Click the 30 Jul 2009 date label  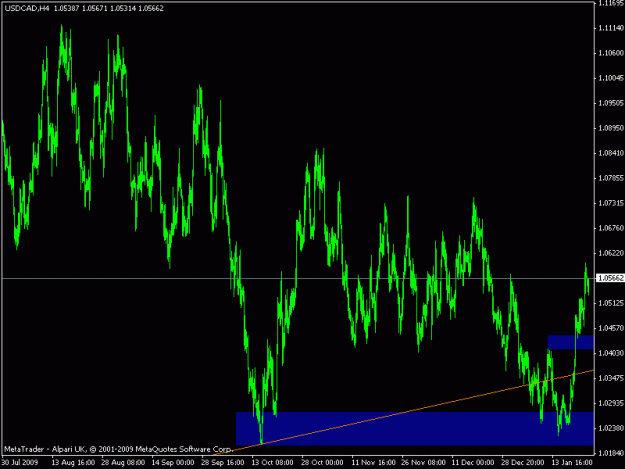[x=20, y=463]
